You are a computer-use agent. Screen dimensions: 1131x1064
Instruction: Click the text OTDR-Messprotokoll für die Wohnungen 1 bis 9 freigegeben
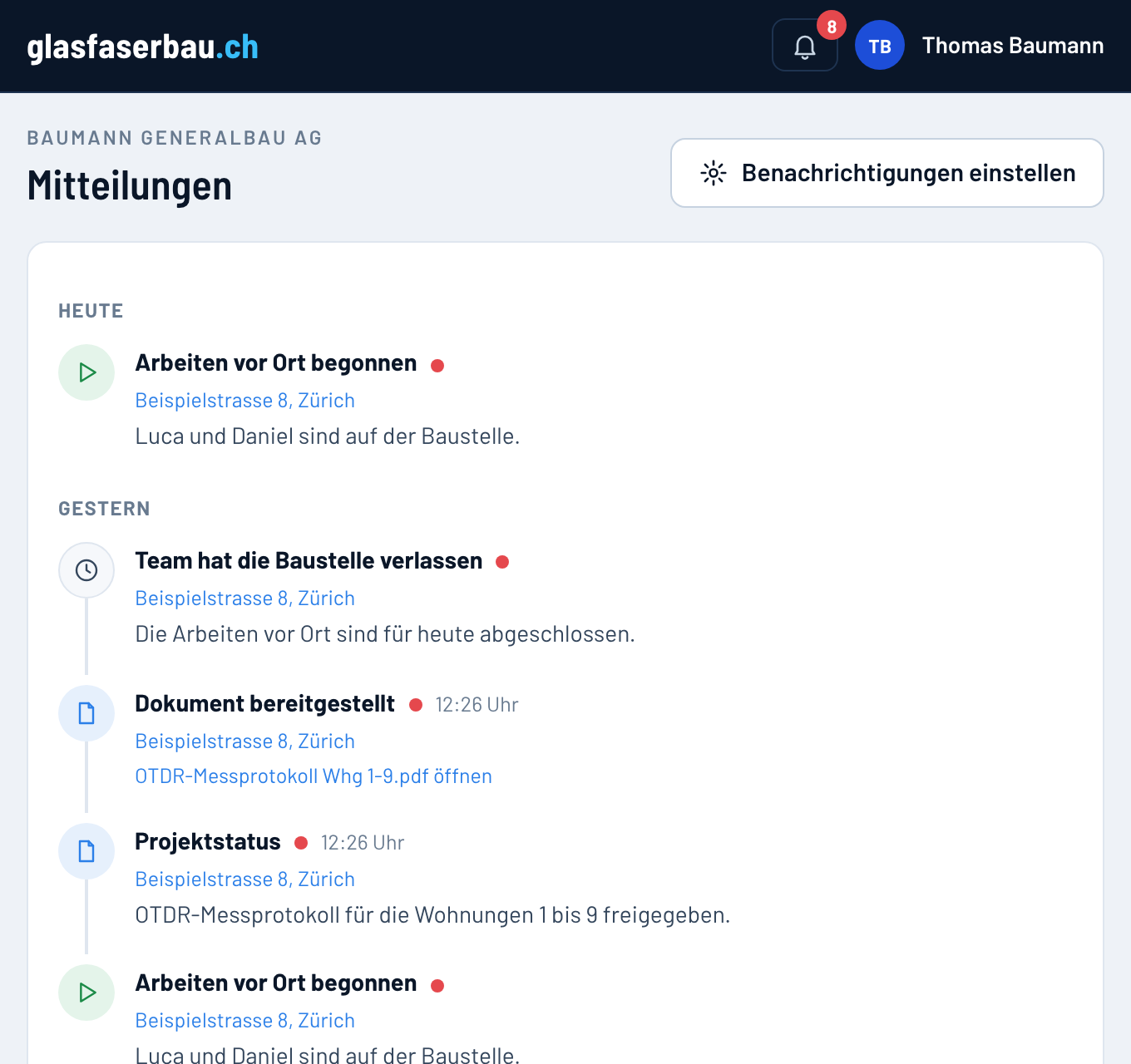432,915
